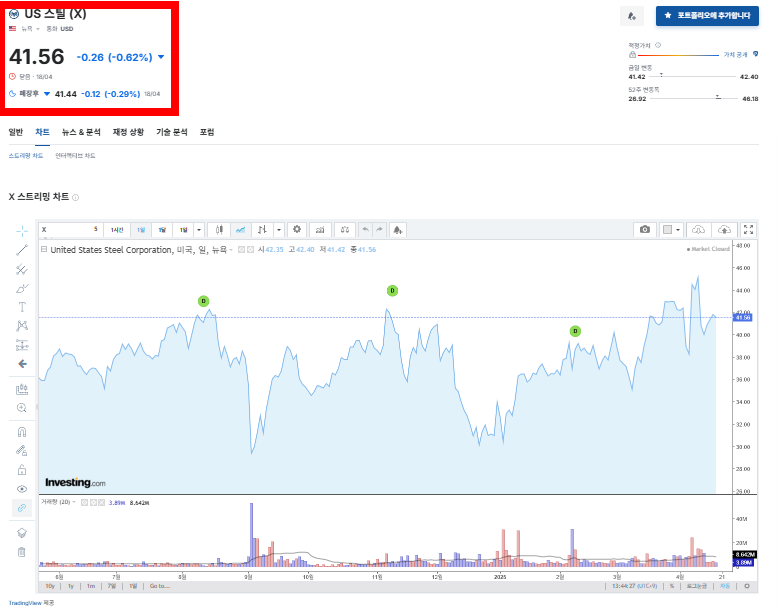Open the measure ruler tool
Image resolution: width=777 pixels, height=606 pixels.
(x=22, y=389)
